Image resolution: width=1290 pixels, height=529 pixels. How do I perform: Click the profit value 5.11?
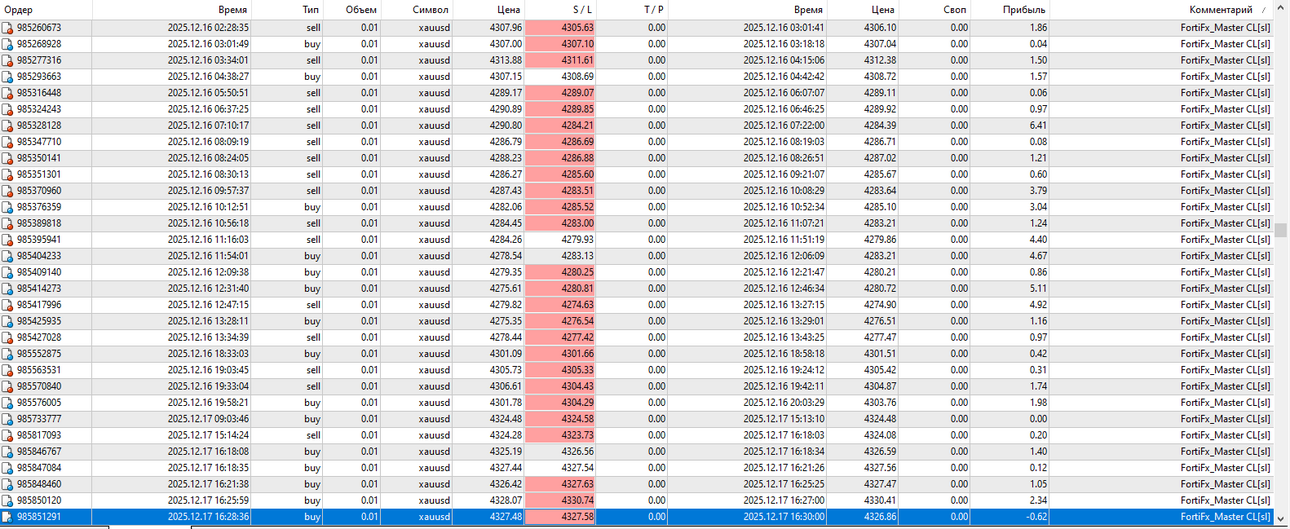[1038, 288]
